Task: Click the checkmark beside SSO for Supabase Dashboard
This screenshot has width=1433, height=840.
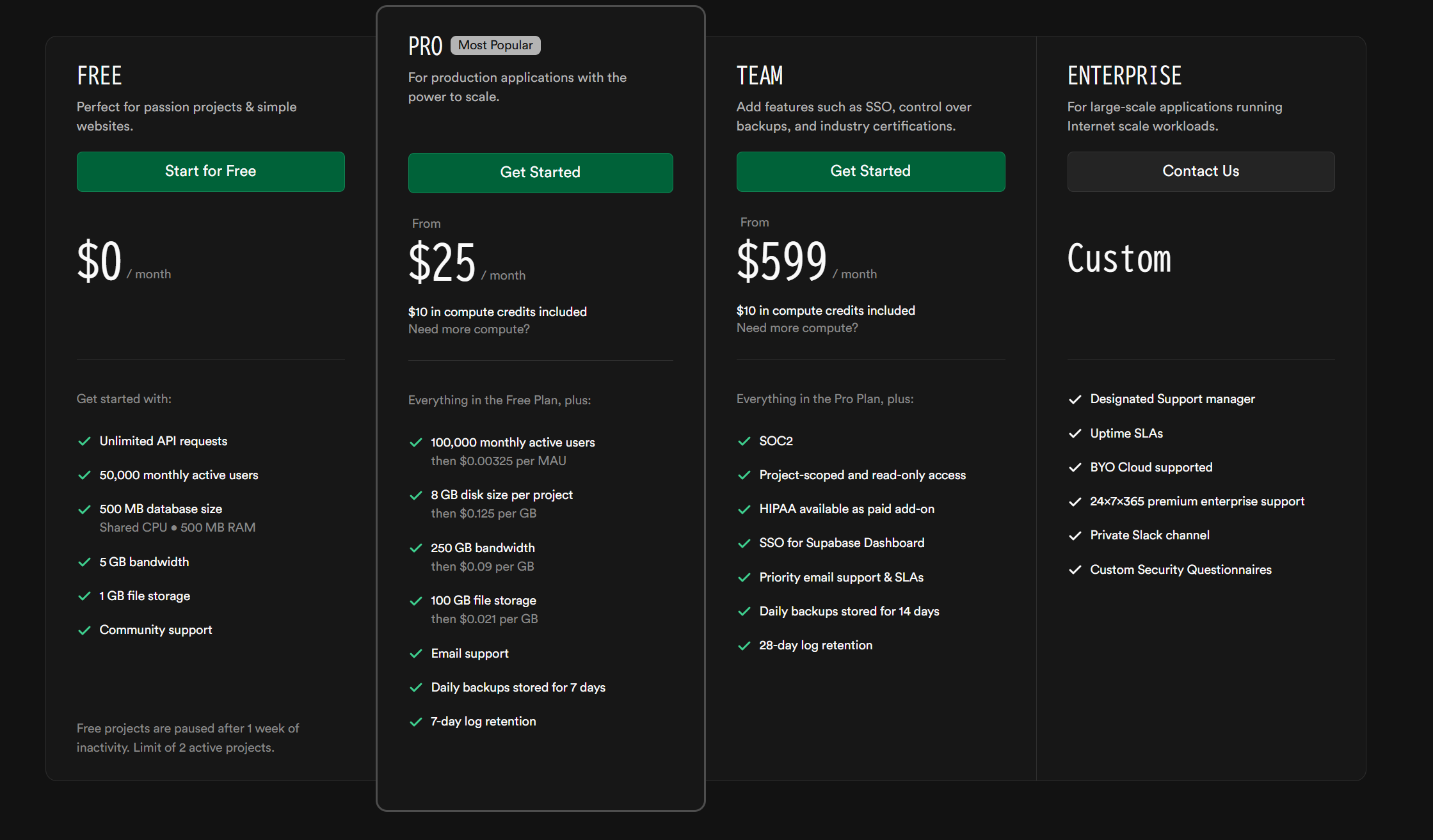Action: click(744, 543)
